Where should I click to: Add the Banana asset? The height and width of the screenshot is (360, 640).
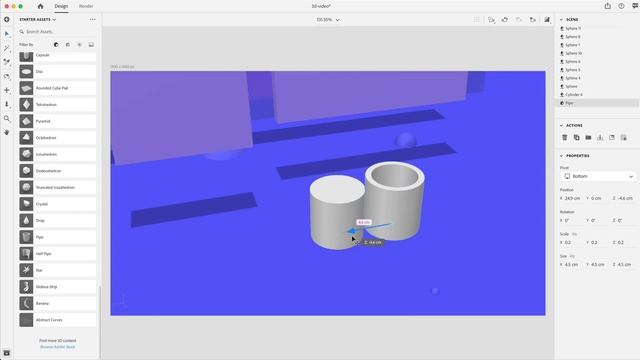coord(58,303)
